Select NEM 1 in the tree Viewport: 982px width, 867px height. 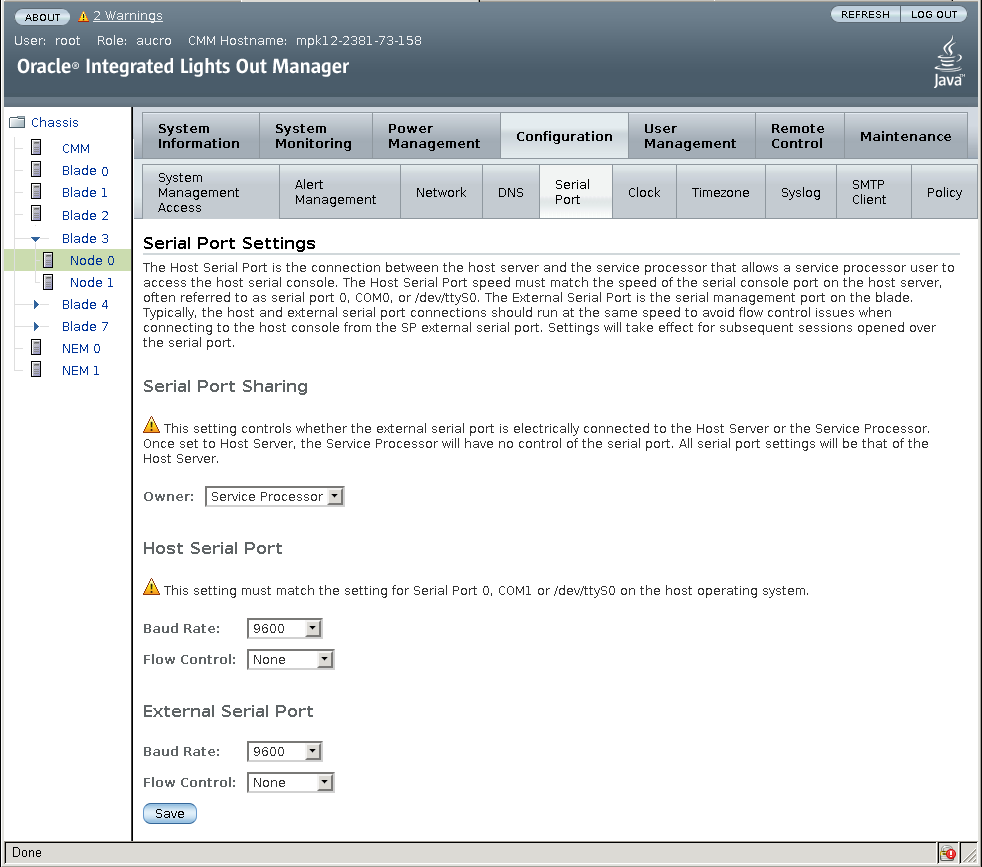[x=80, y=370]
